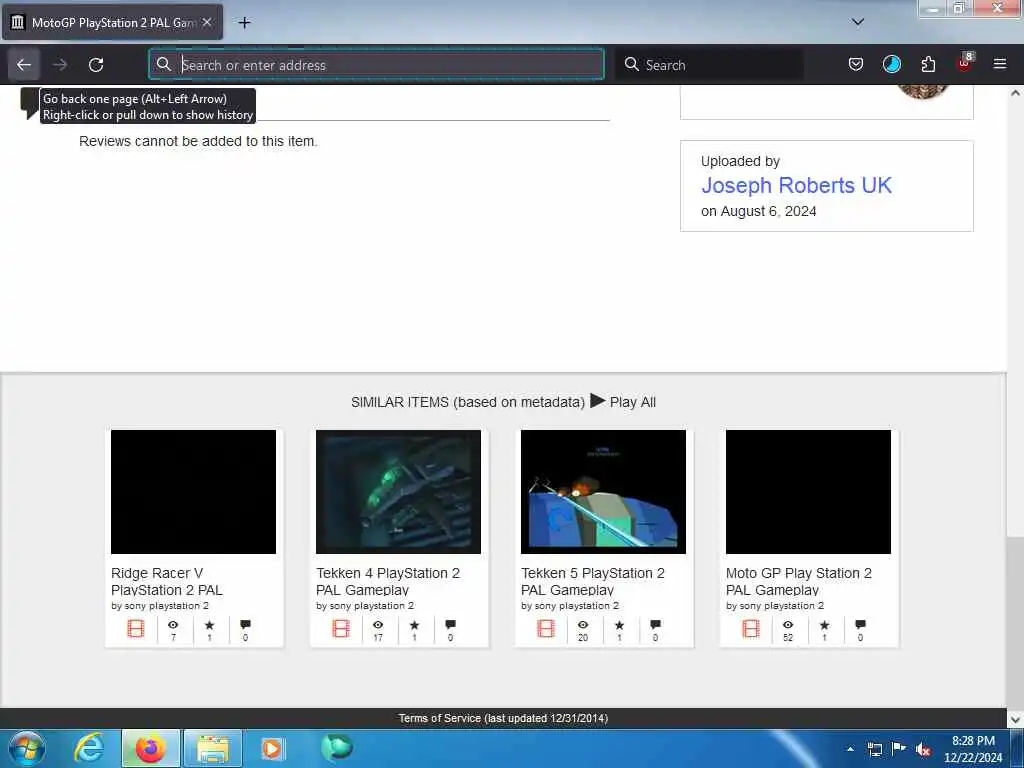Click the reviews bubble under Tekken 5
1024x768 pixels.
656,625
